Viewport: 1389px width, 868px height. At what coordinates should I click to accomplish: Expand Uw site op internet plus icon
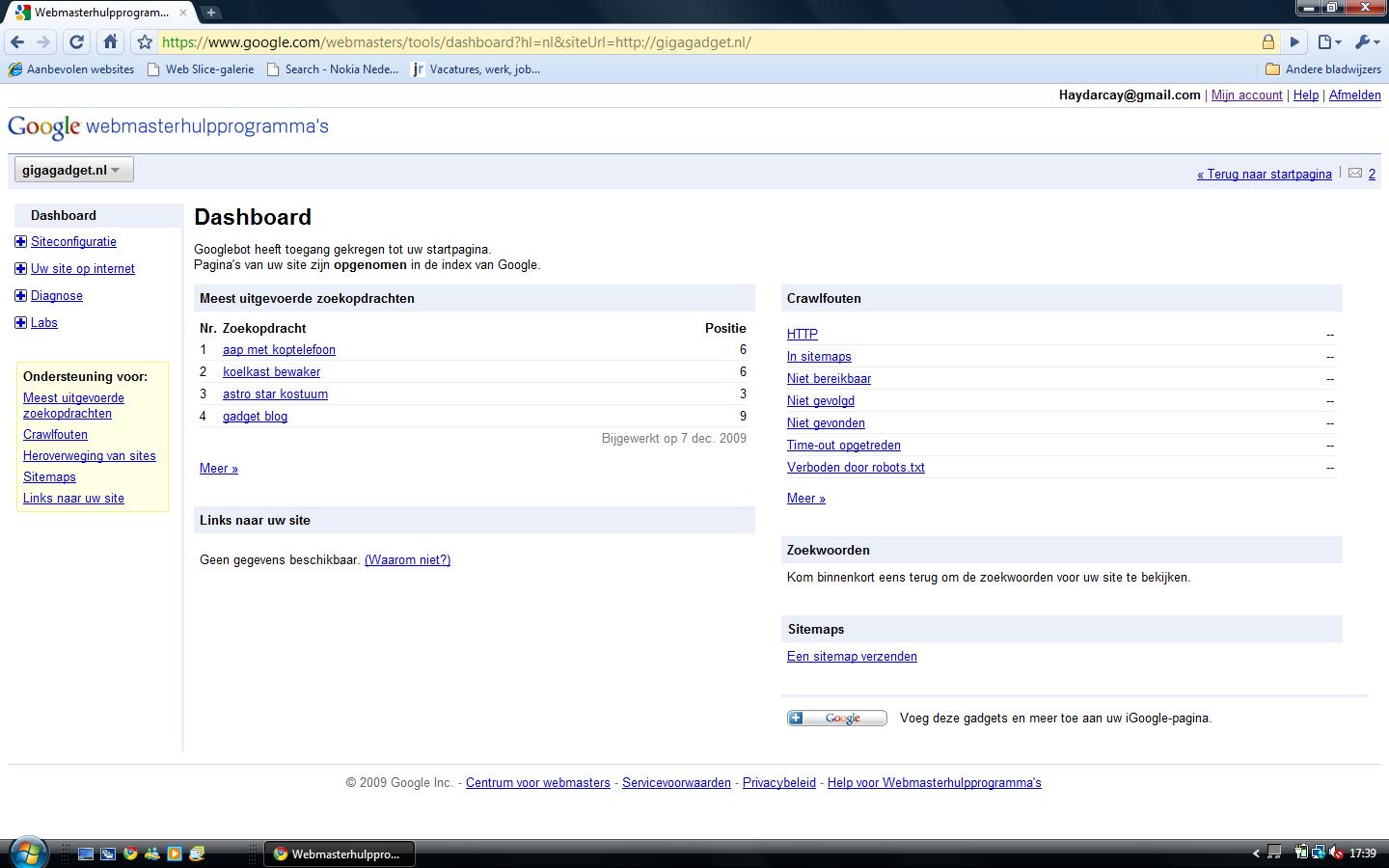click(20, 269)
